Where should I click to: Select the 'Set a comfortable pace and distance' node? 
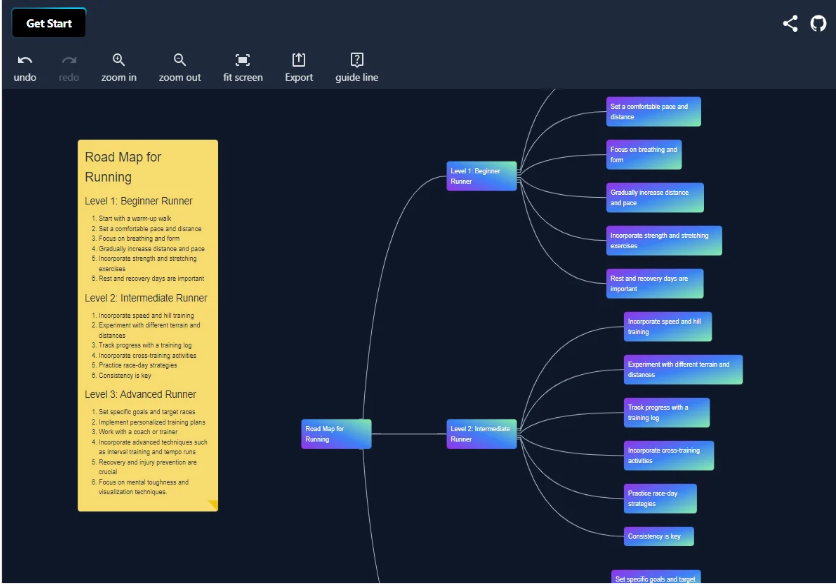pyautogui.click(x=653, y=111)
